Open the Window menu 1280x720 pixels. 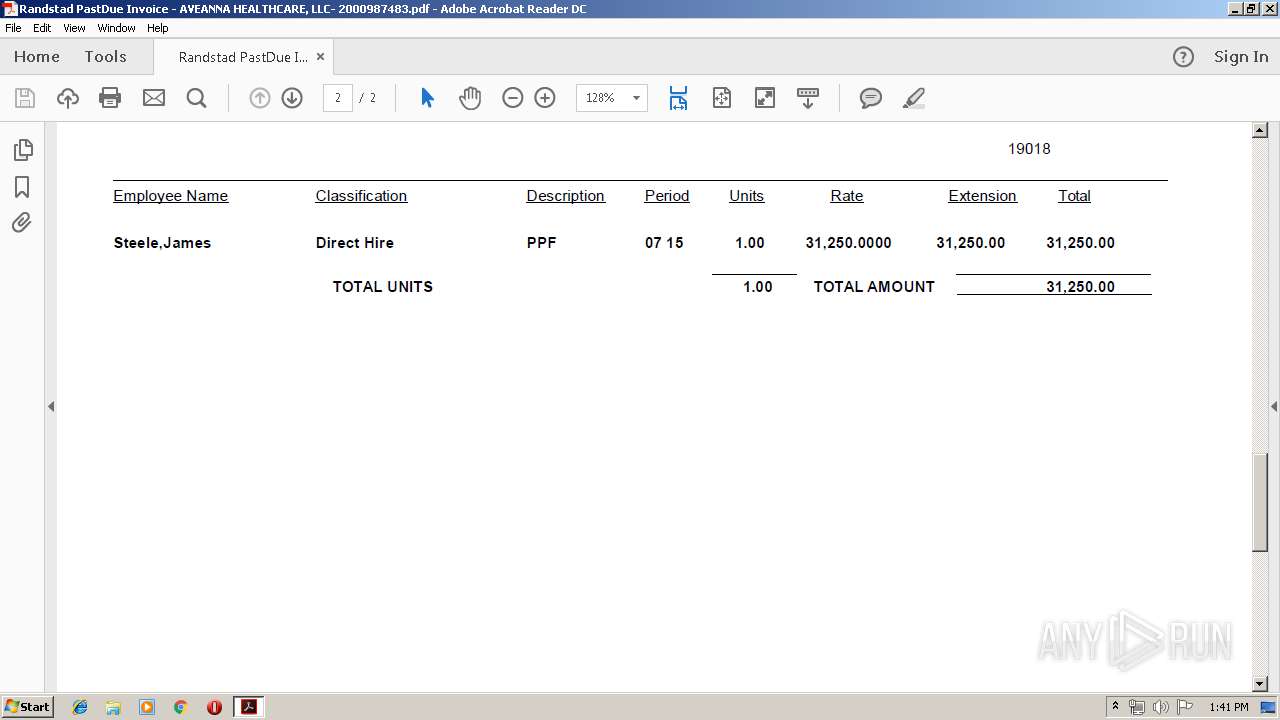pos(116,28)
